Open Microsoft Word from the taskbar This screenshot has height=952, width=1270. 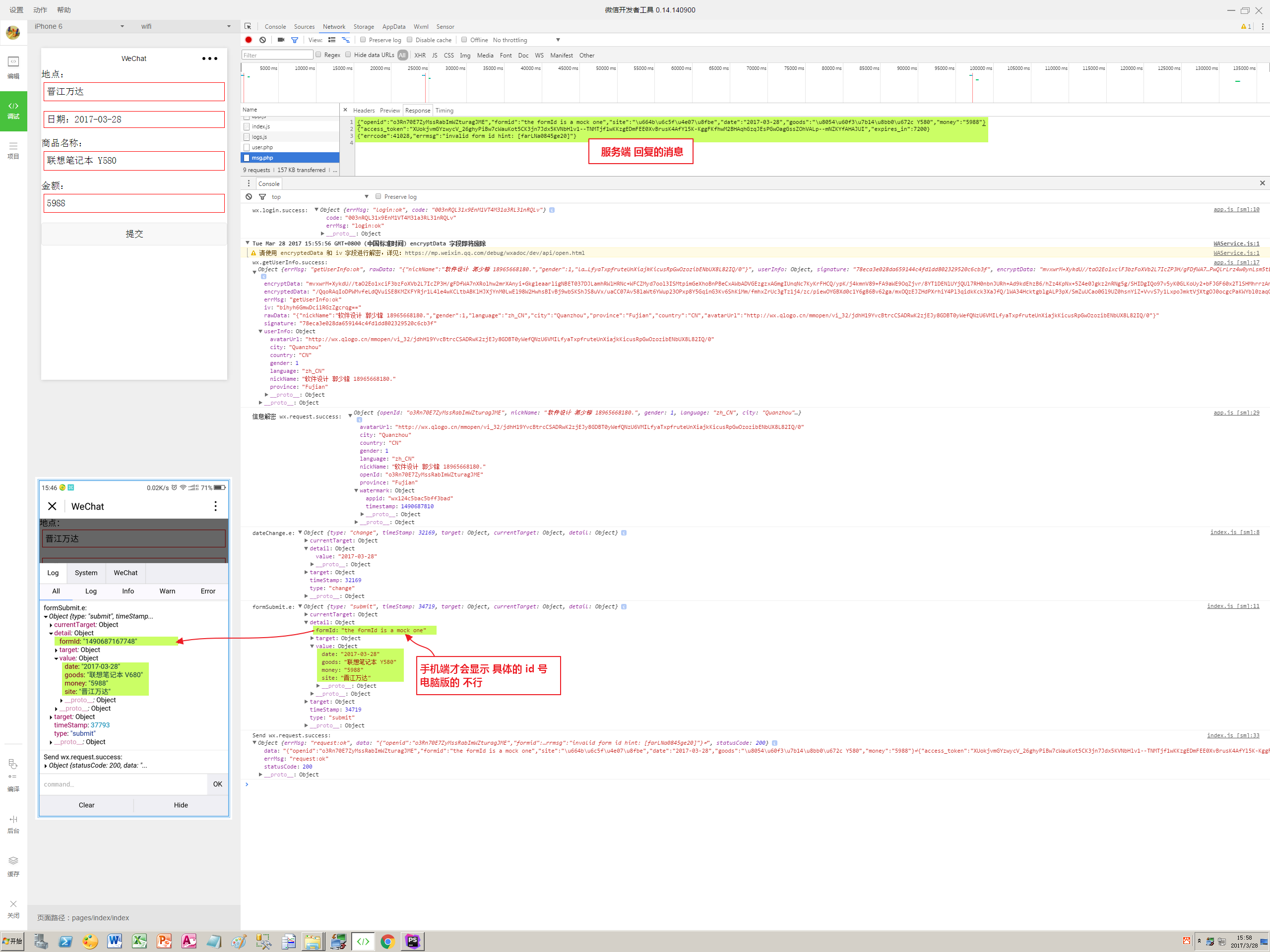114,942
